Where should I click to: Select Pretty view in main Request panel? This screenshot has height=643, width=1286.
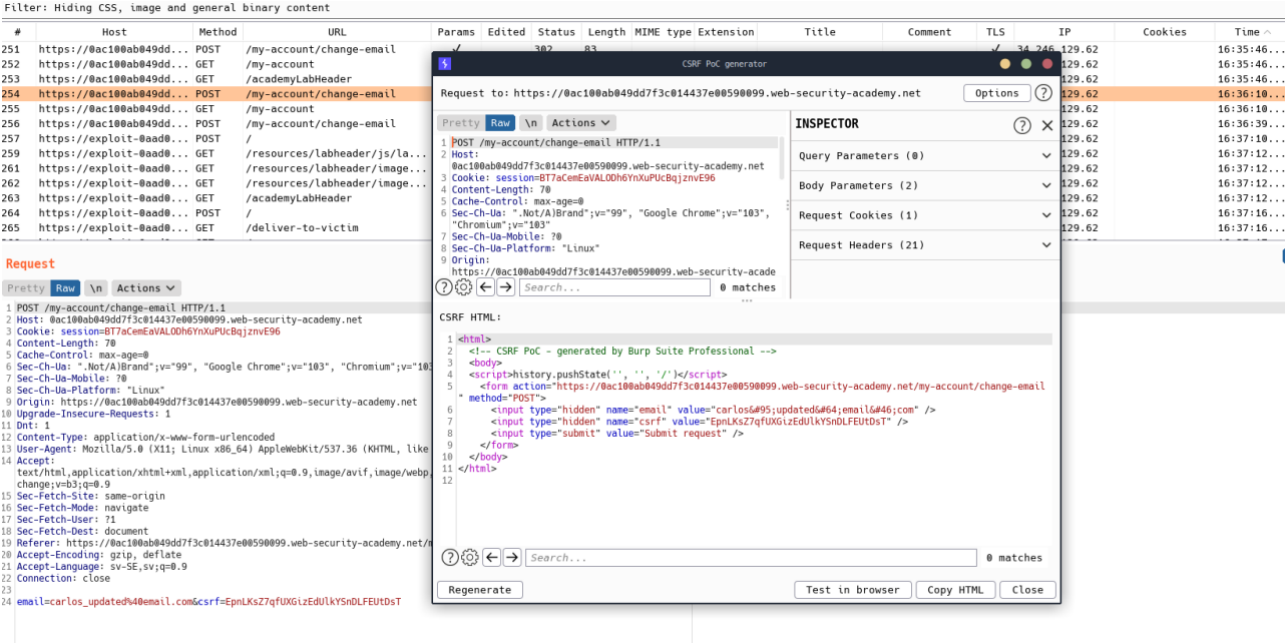coord(26,288)
